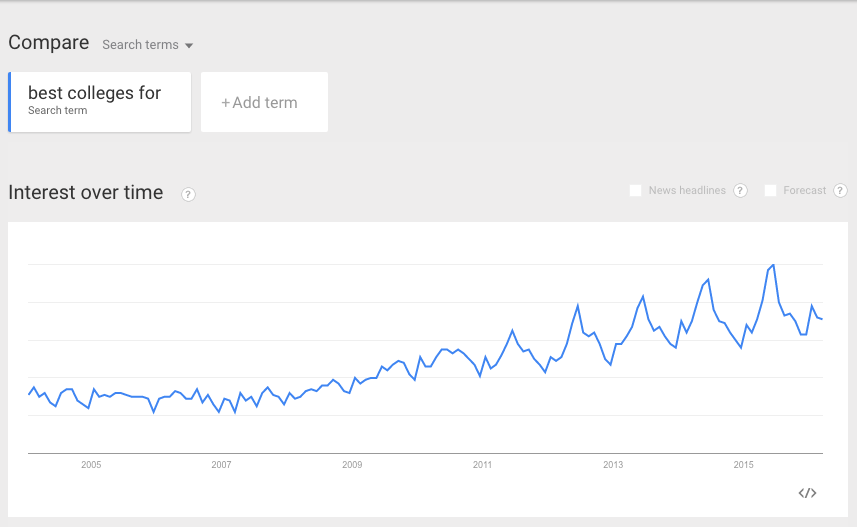Click the 2005 label on the time axis
This screenshot has height=527, width=857.
[x=91, y=465]
